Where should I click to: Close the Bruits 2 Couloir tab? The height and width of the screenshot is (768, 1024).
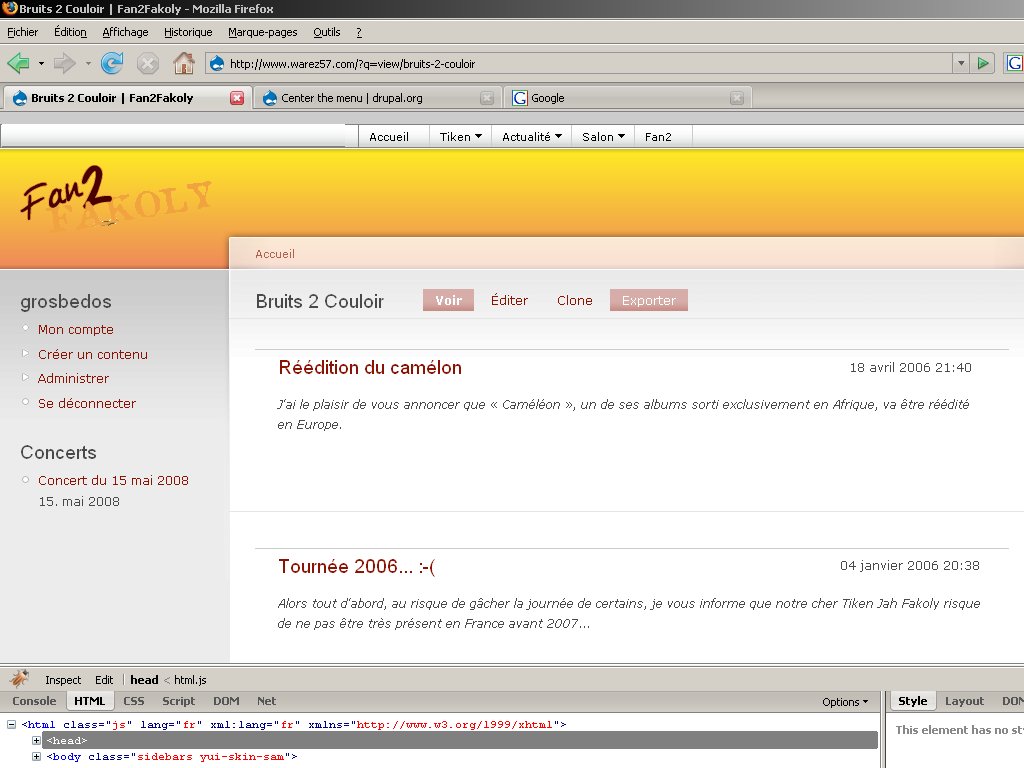[237, 98]
